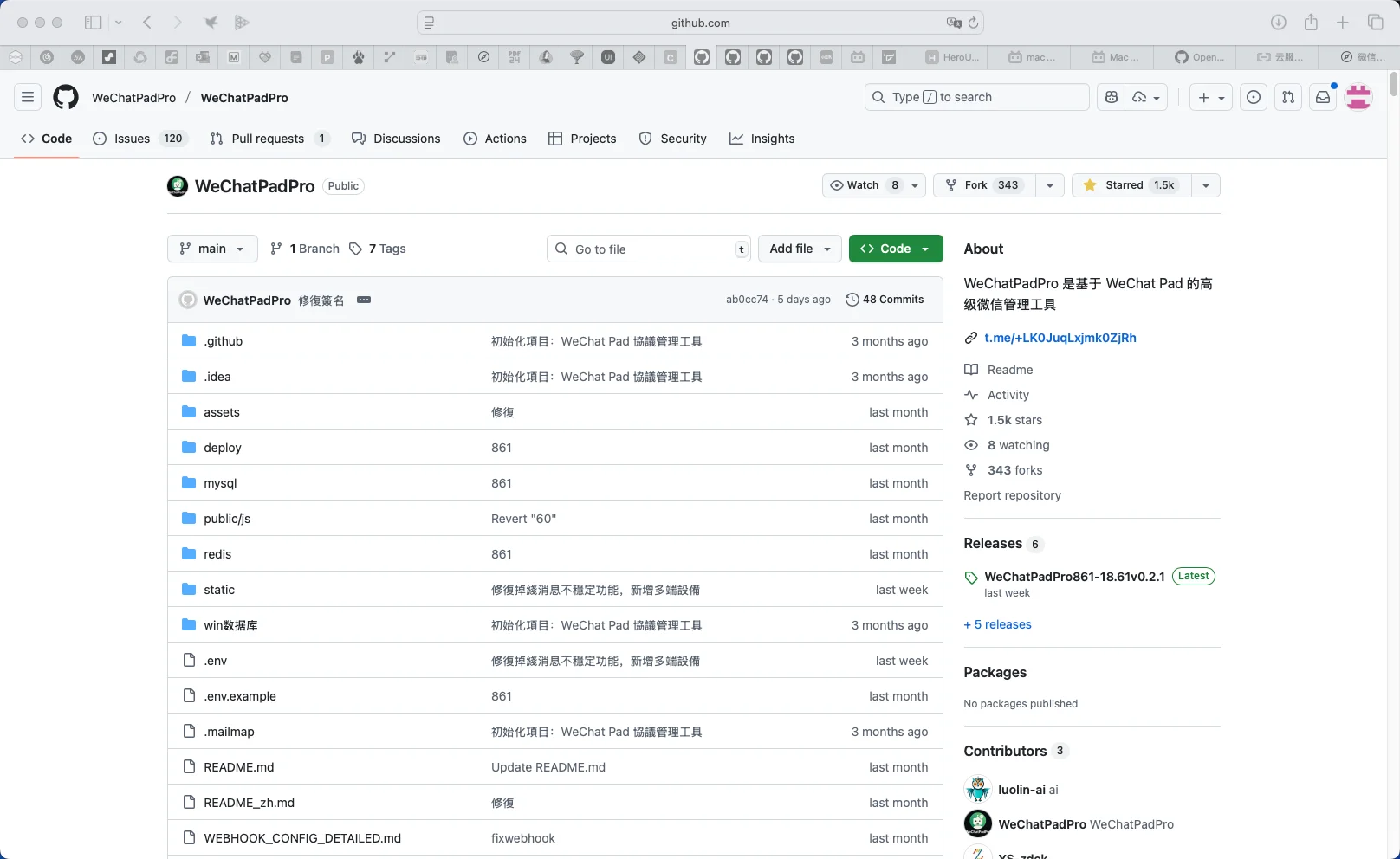
Task: Click the Safari sidebar toggle icon
Action: pos(93,23)
